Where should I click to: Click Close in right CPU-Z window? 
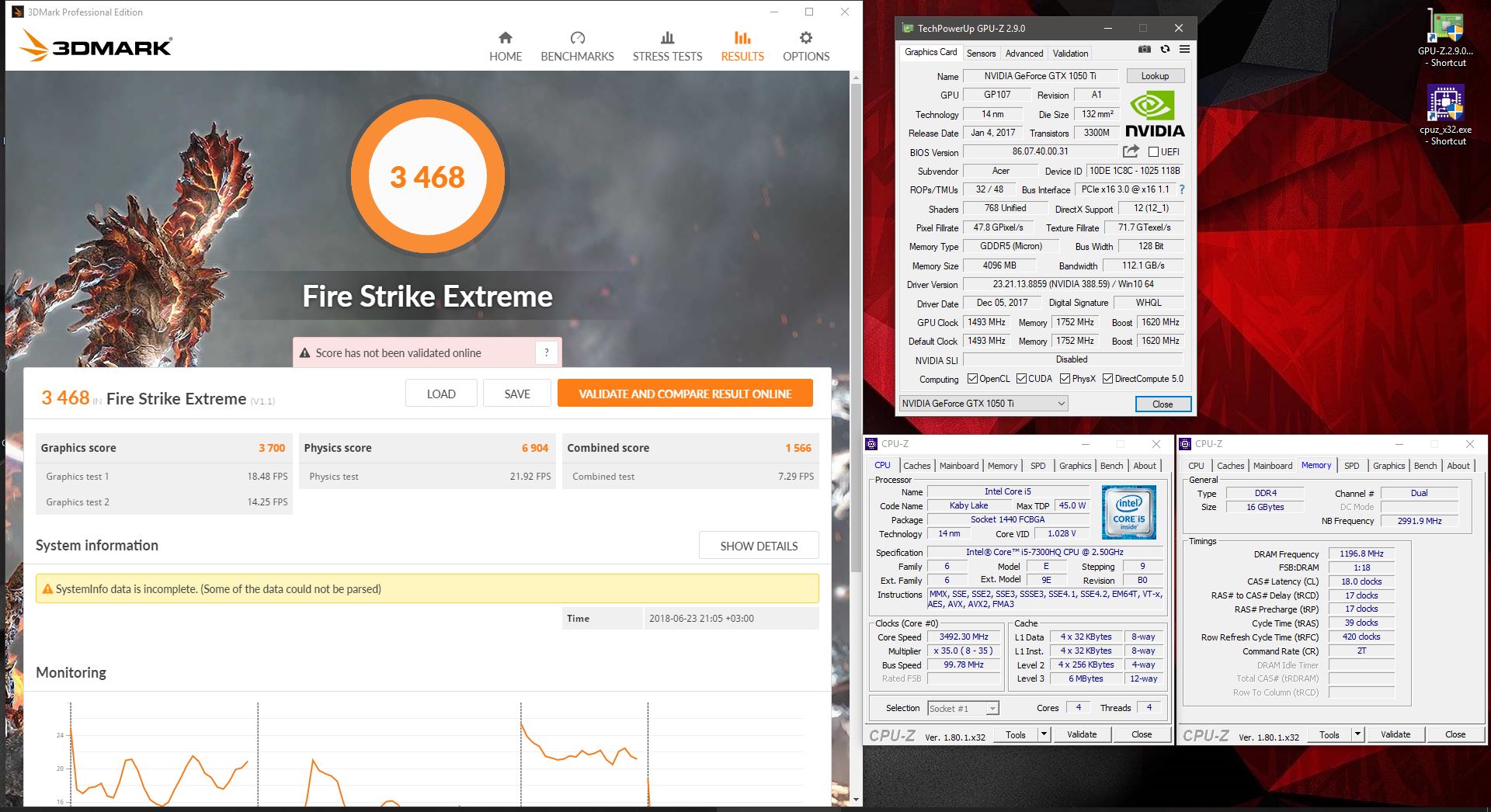pos(1455,734)
